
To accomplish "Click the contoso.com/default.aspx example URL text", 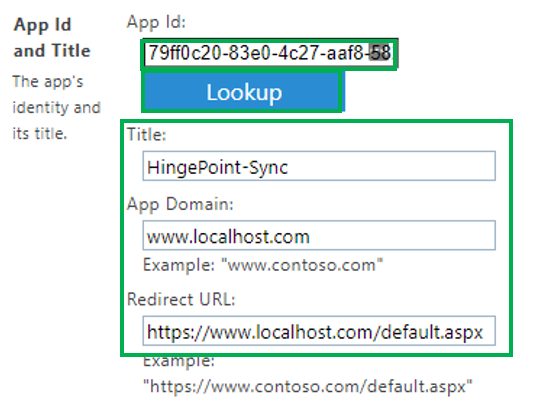I will (x=308, y=386).
